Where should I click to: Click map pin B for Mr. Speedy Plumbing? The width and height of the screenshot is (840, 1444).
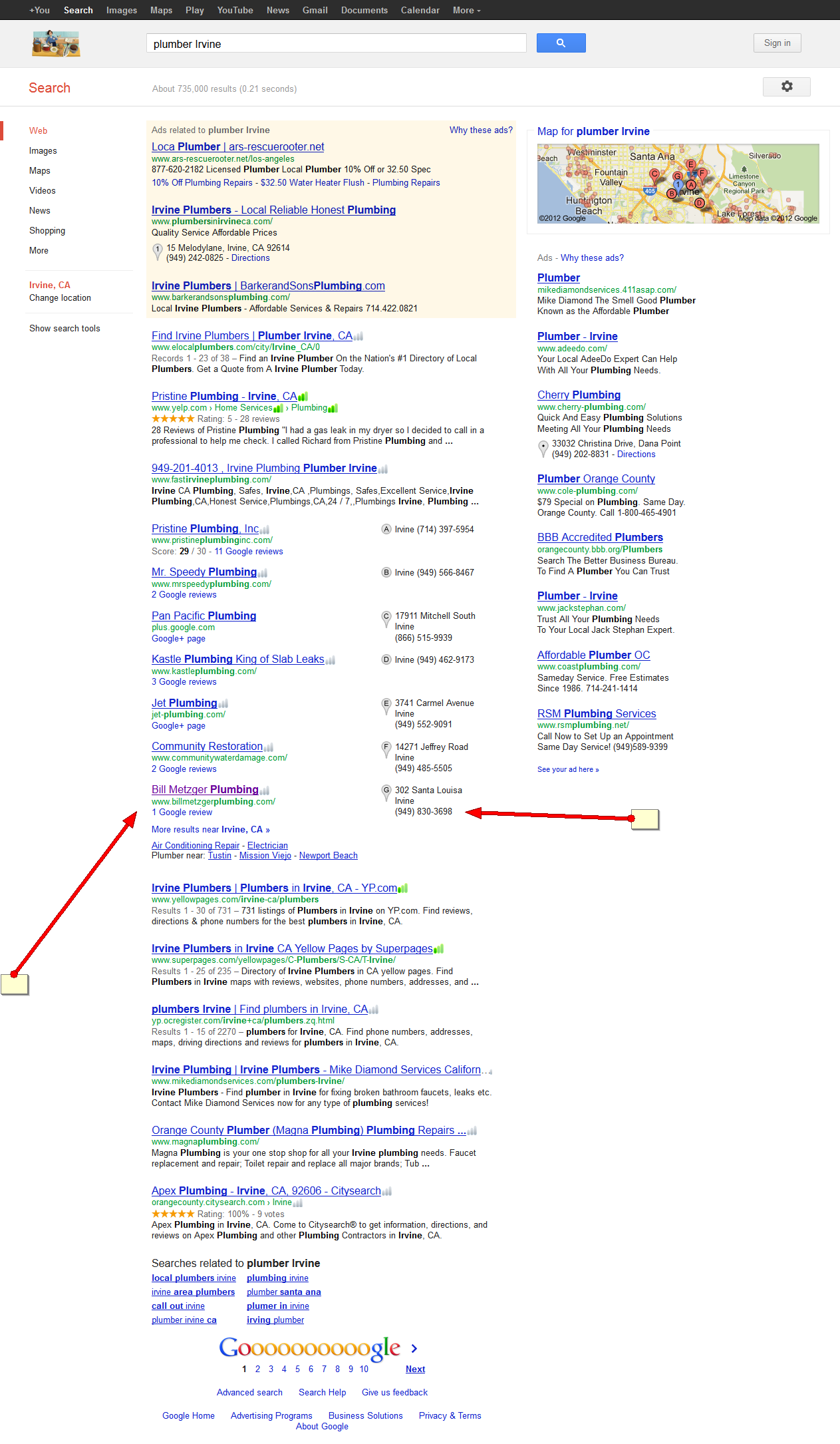point(386,573)
